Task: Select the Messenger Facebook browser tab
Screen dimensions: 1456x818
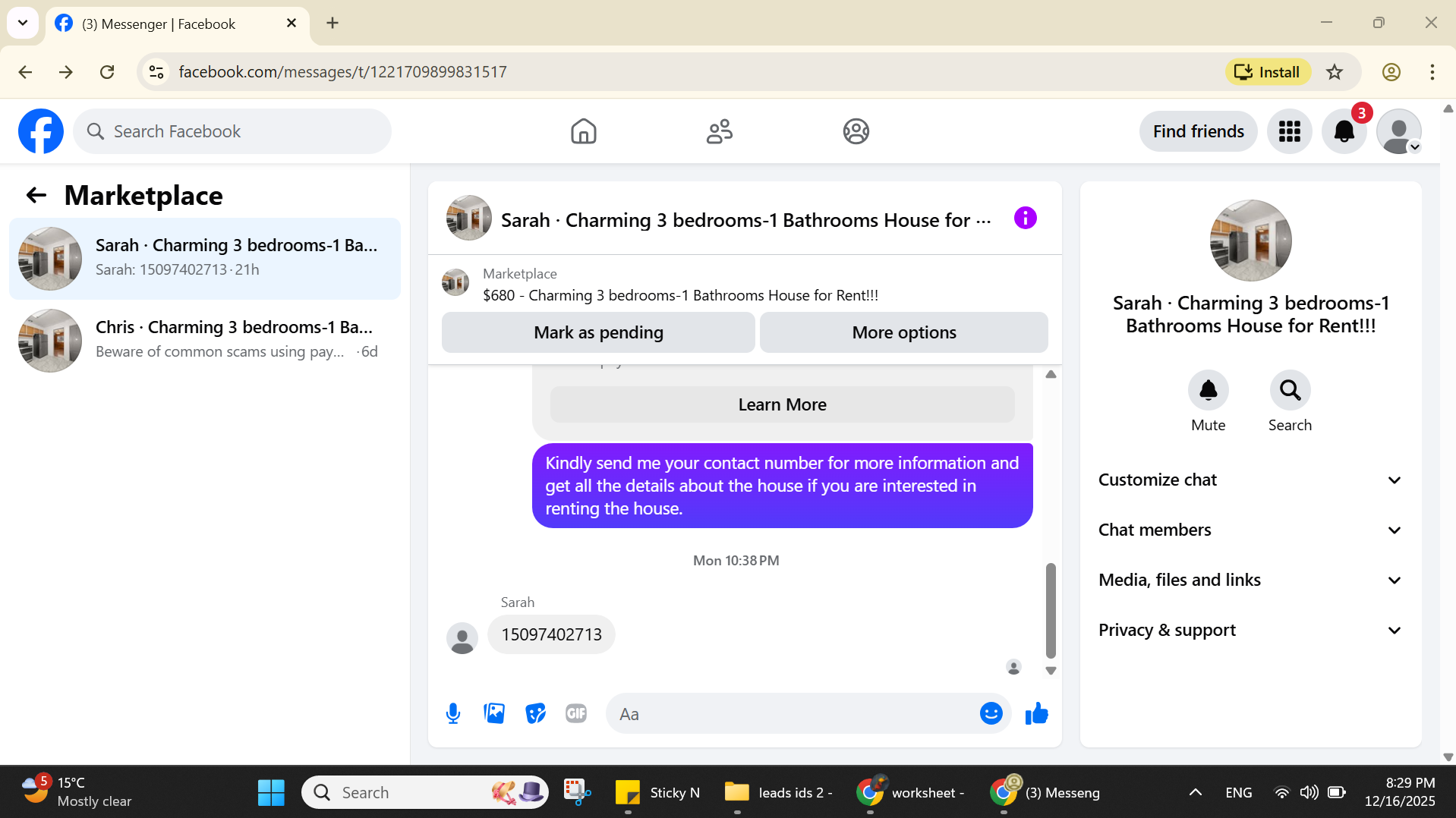Action: [x=178, y=24]
